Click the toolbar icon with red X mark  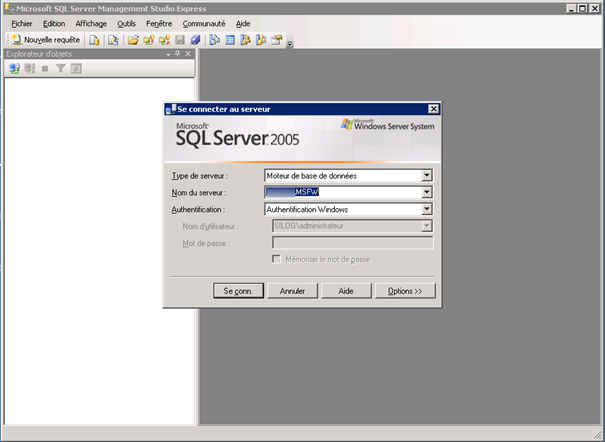(x=164, y=40)
